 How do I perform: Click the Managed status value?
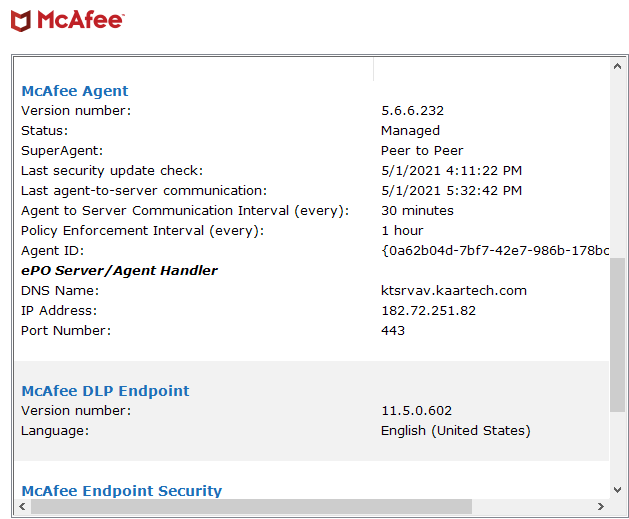410,131
